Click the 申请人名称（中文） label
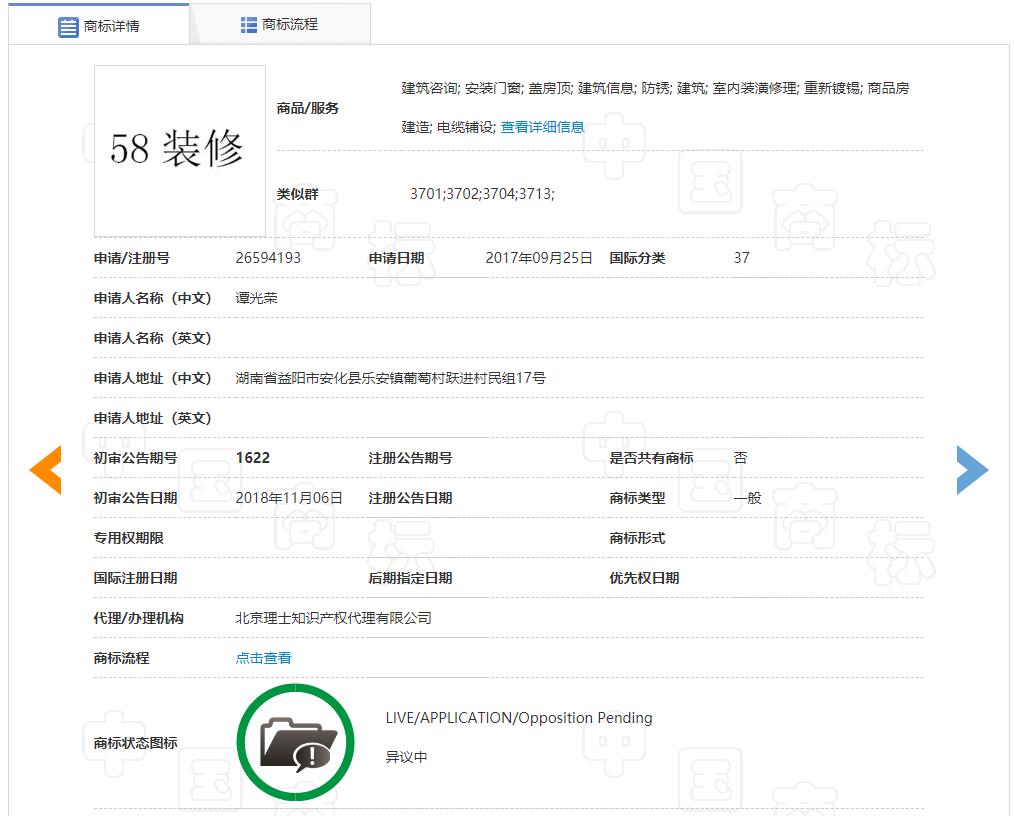 click(x=153, y=298)
